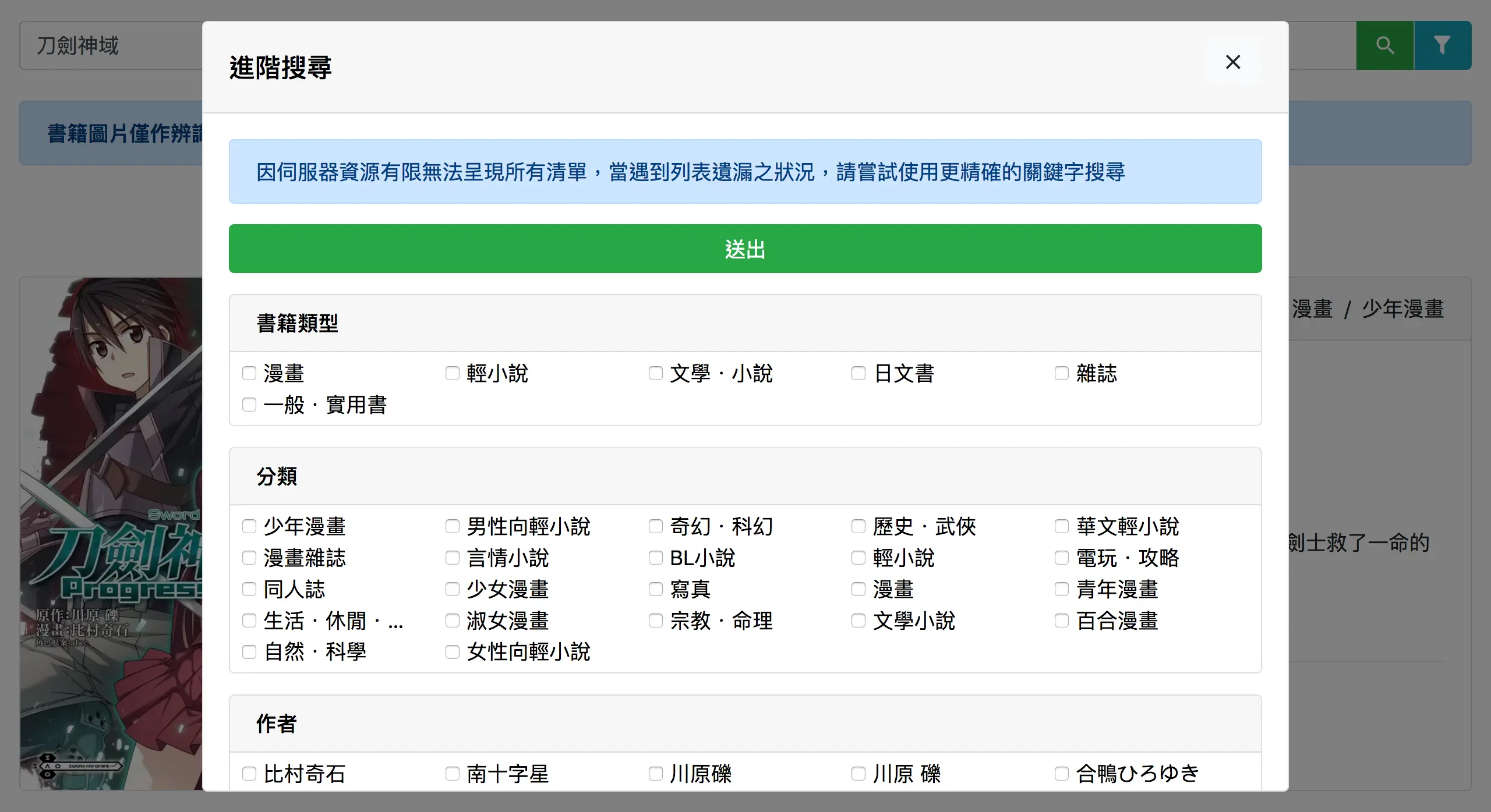Check author 川原礫 checkbox
This screenshot has height=812, width=1491.
coord(656,774)
